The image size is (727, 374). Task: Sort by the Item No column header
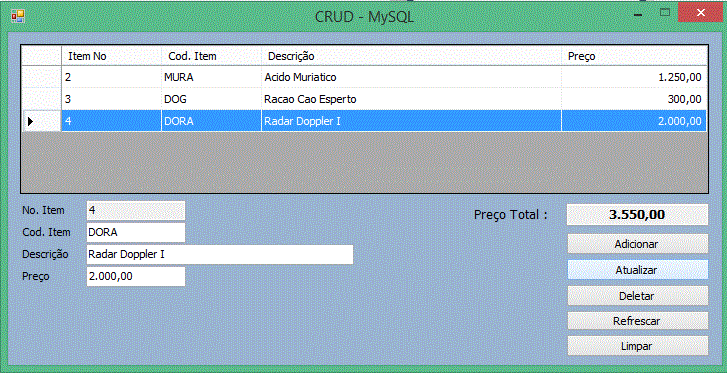[x=111, y=56]
